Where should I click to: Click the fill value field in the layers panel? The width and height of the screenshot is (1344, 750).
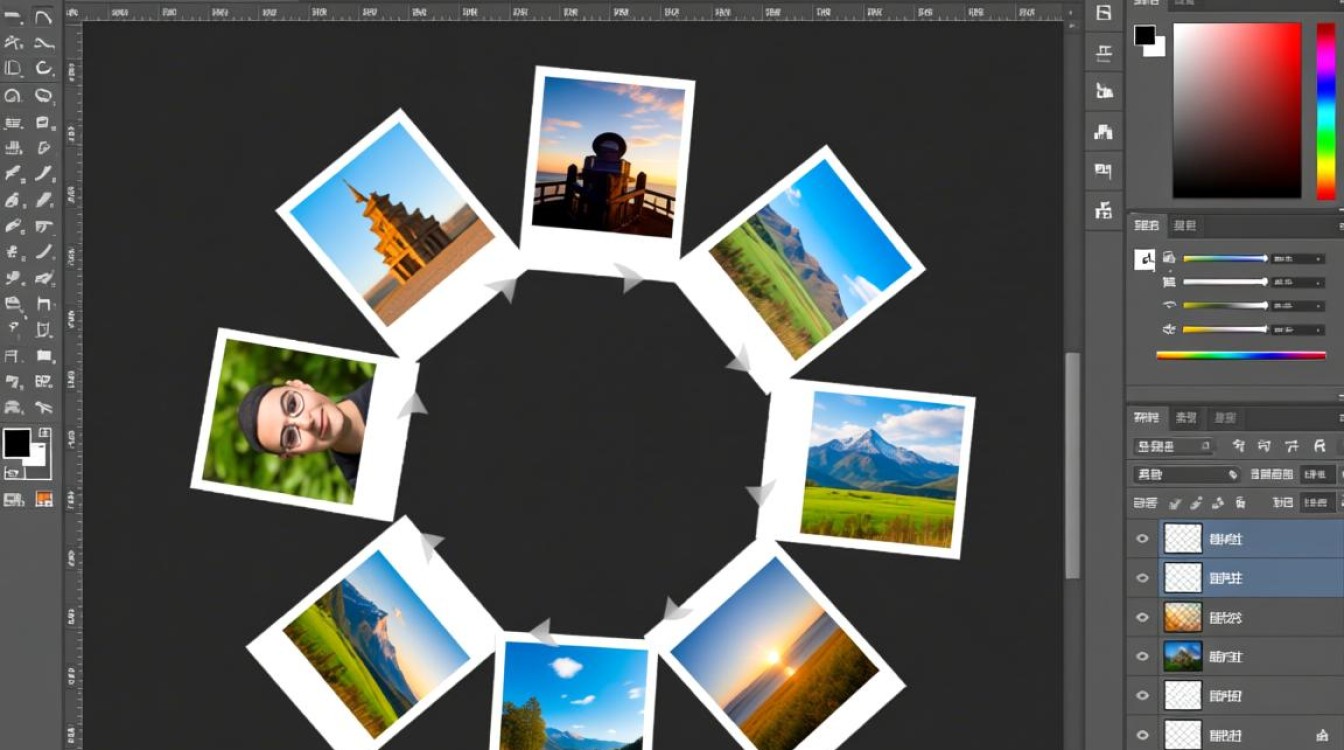point(1316,503)
